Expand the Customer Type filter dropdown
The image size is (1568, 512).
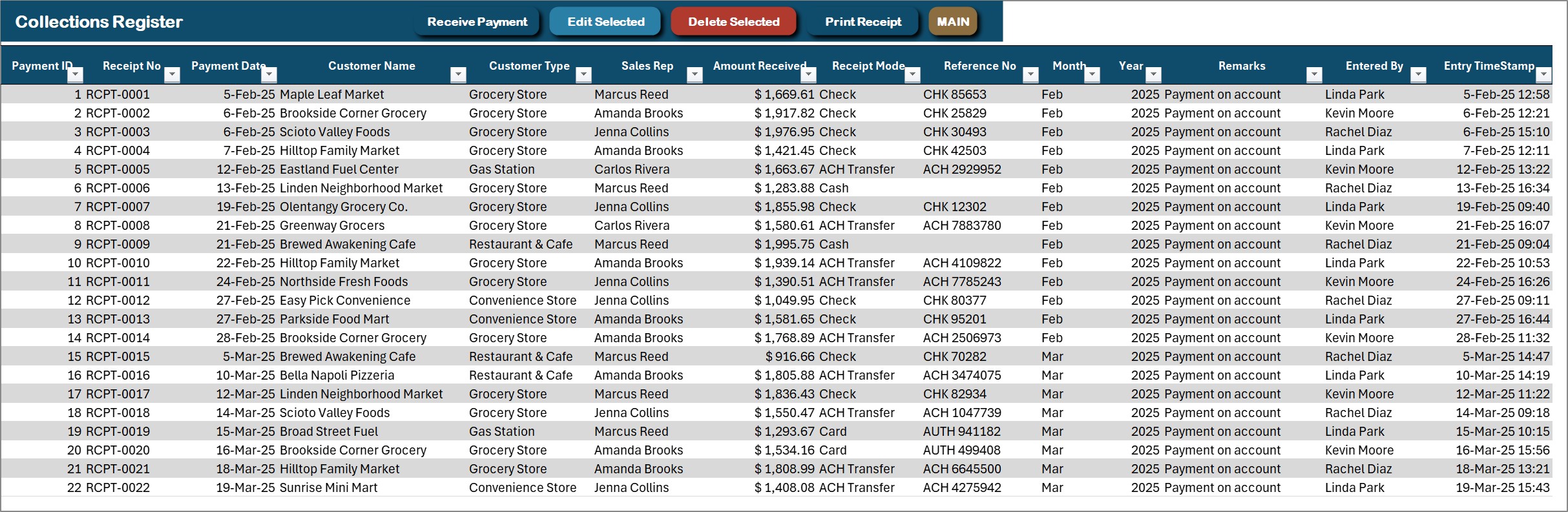tap(583, 75)
